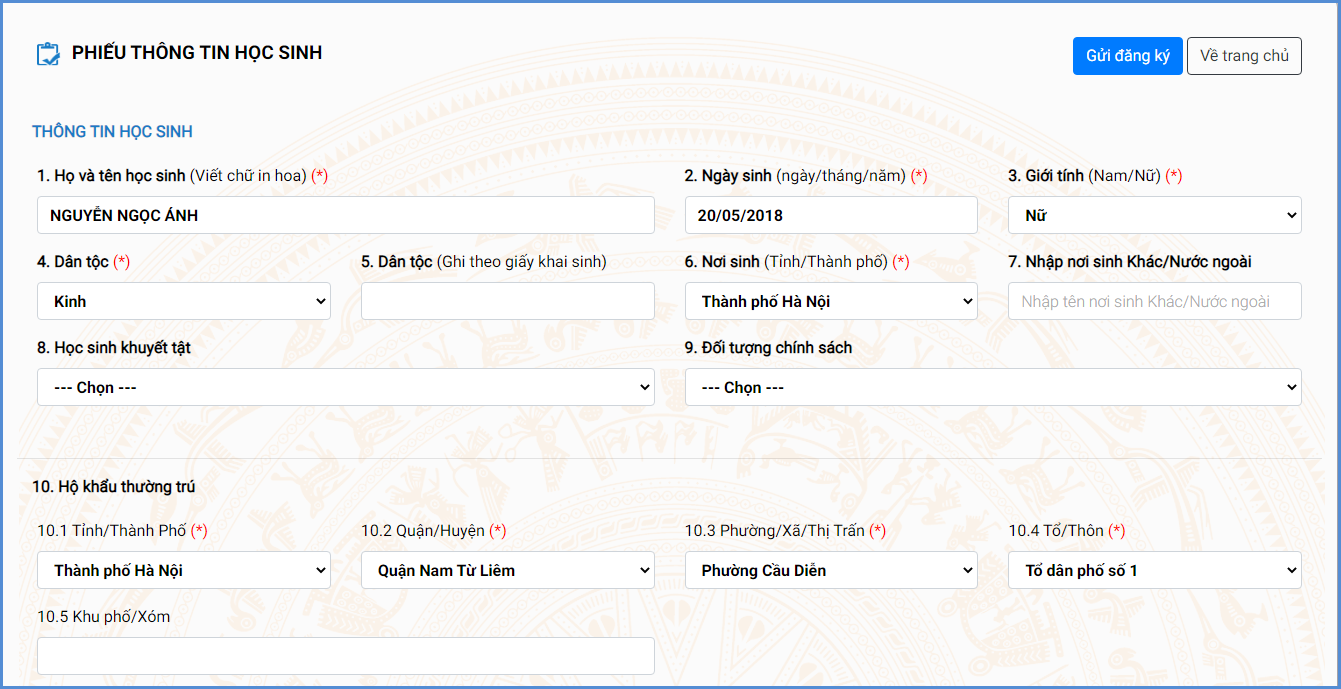
Task: Click the PHIẾU THÔNG TIN HỌC SINH title
Action: point(197,53)
